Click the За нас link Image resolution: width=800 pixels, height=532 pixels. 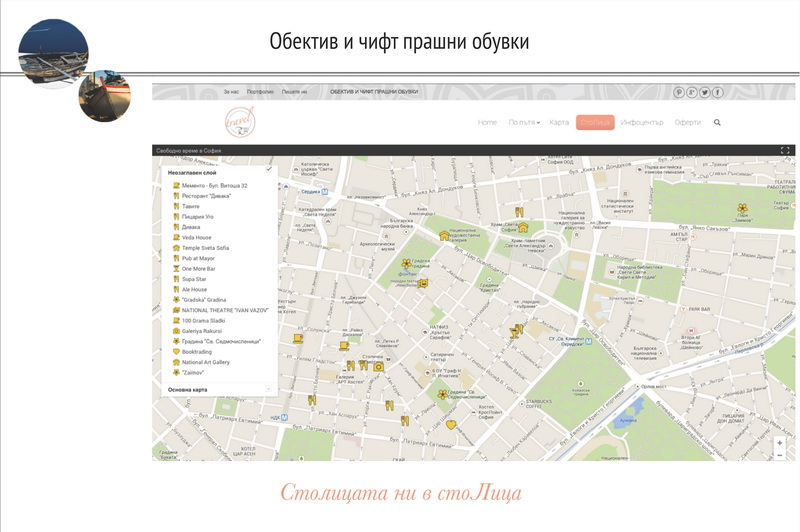231,92
